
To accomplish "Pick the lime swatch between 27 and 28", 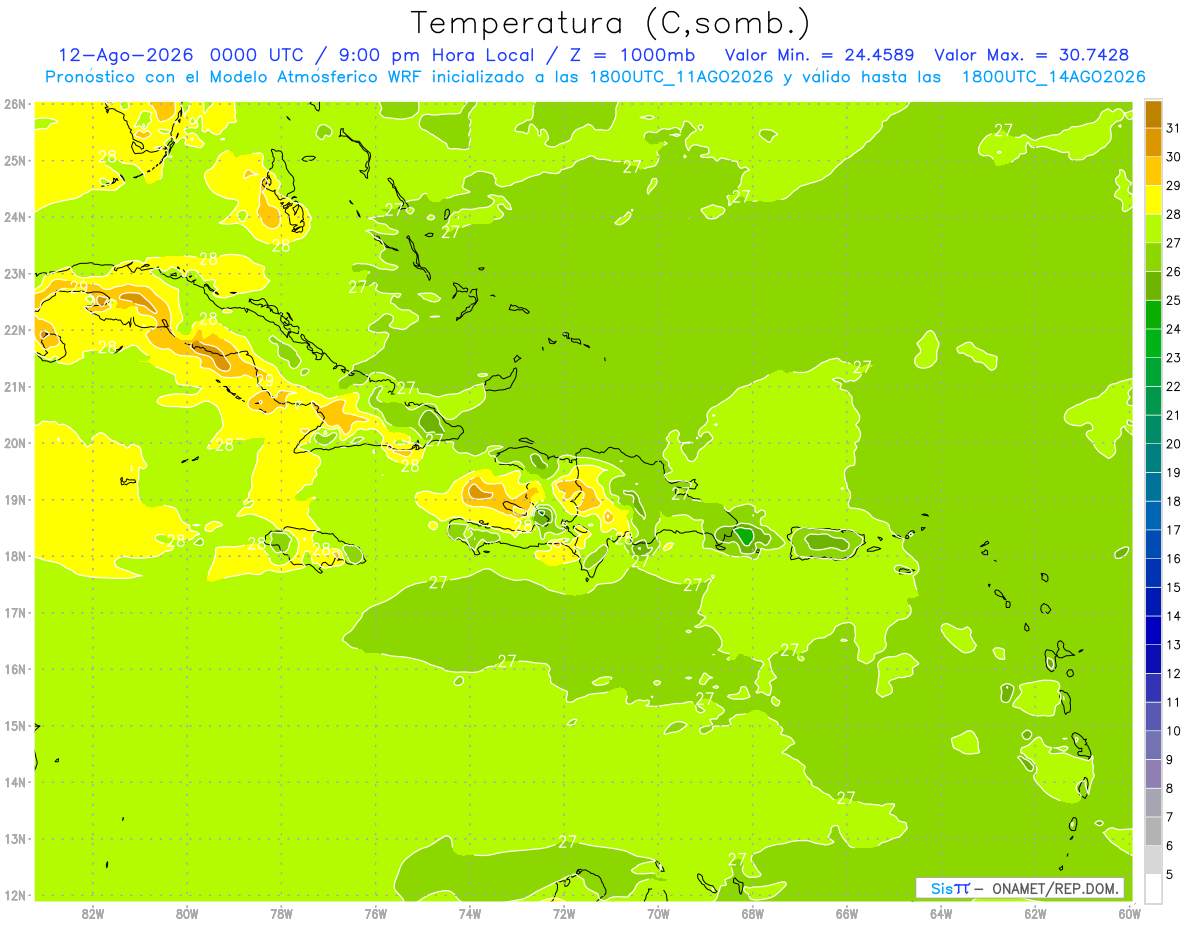I will 1153,228.
